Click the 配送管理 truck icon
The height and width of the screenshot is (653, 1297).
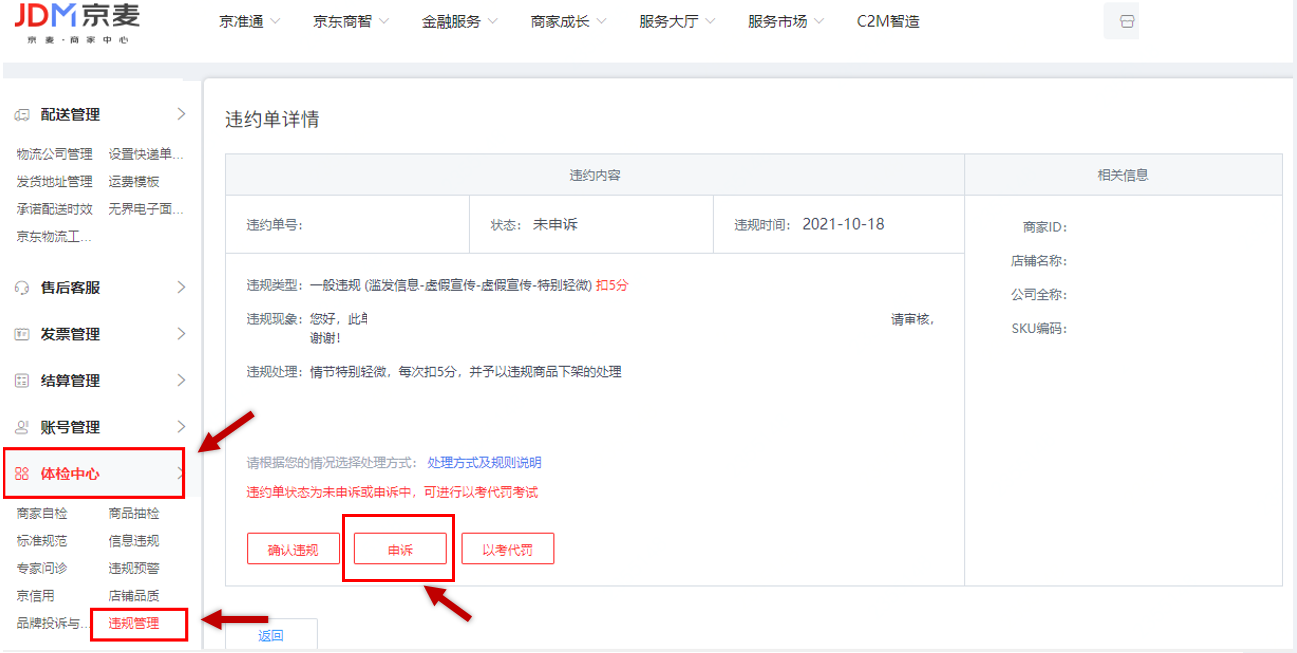point(22,115)
